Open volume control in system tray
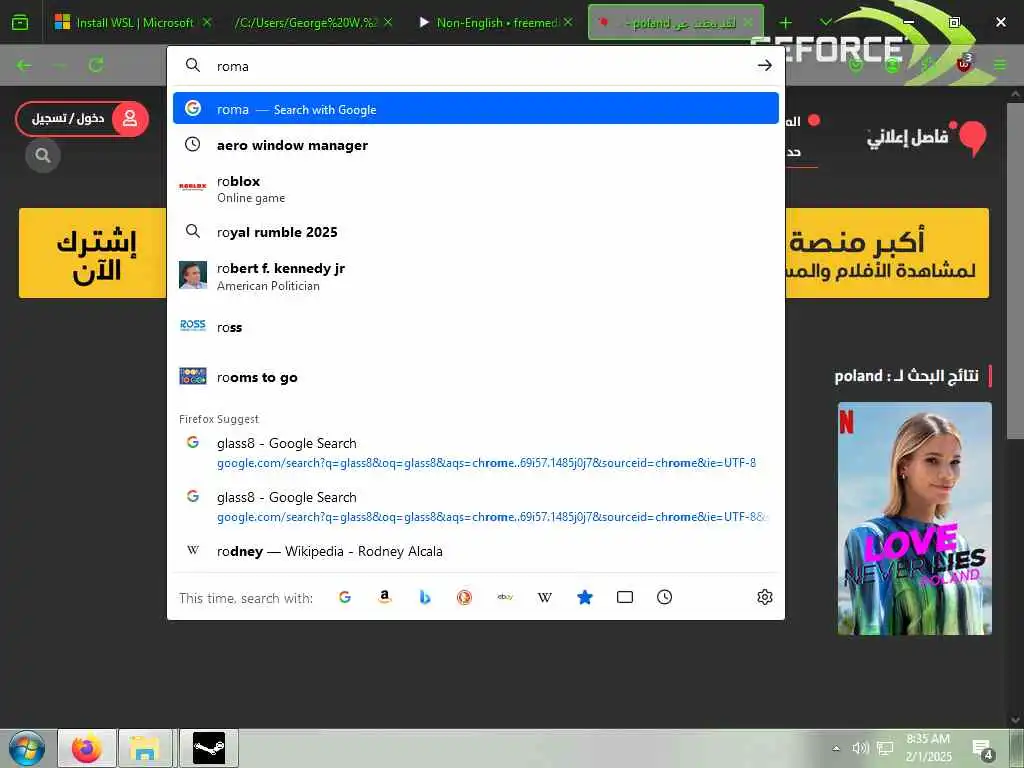This screenshot has width=1024, height=768. (x=860, y=748)
